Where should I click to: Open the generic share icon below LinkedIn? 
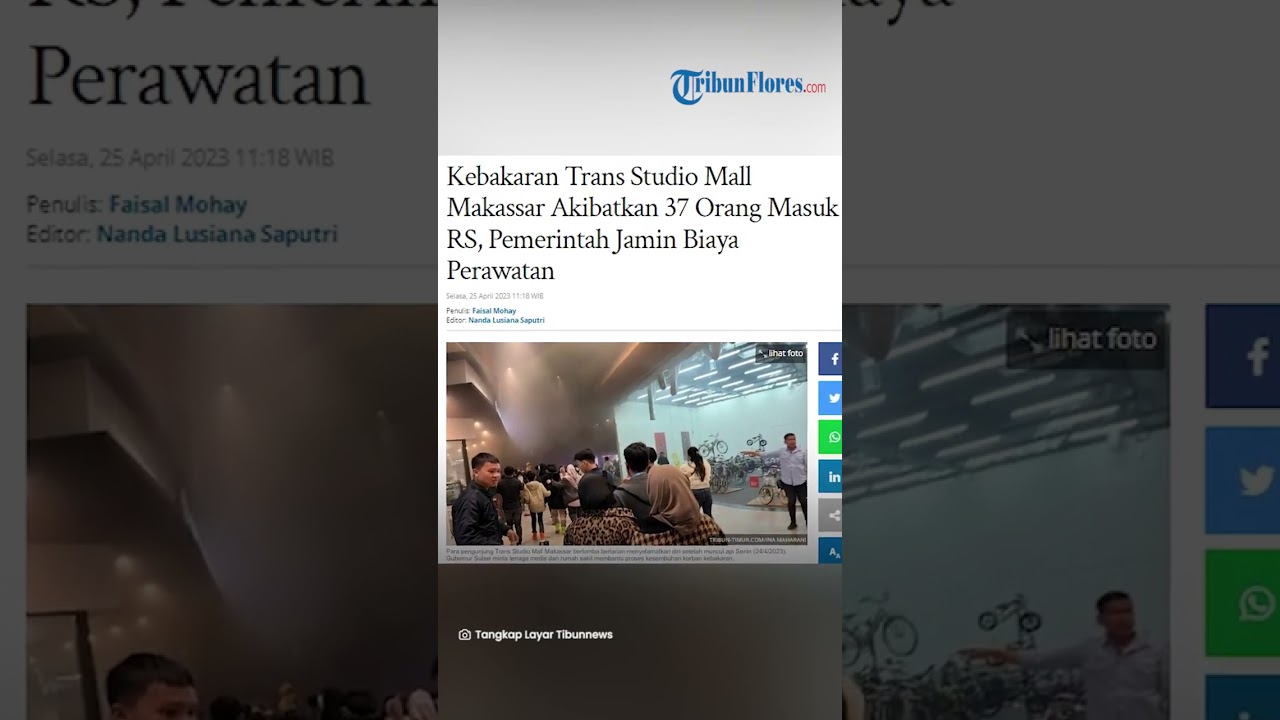[830, 515]
